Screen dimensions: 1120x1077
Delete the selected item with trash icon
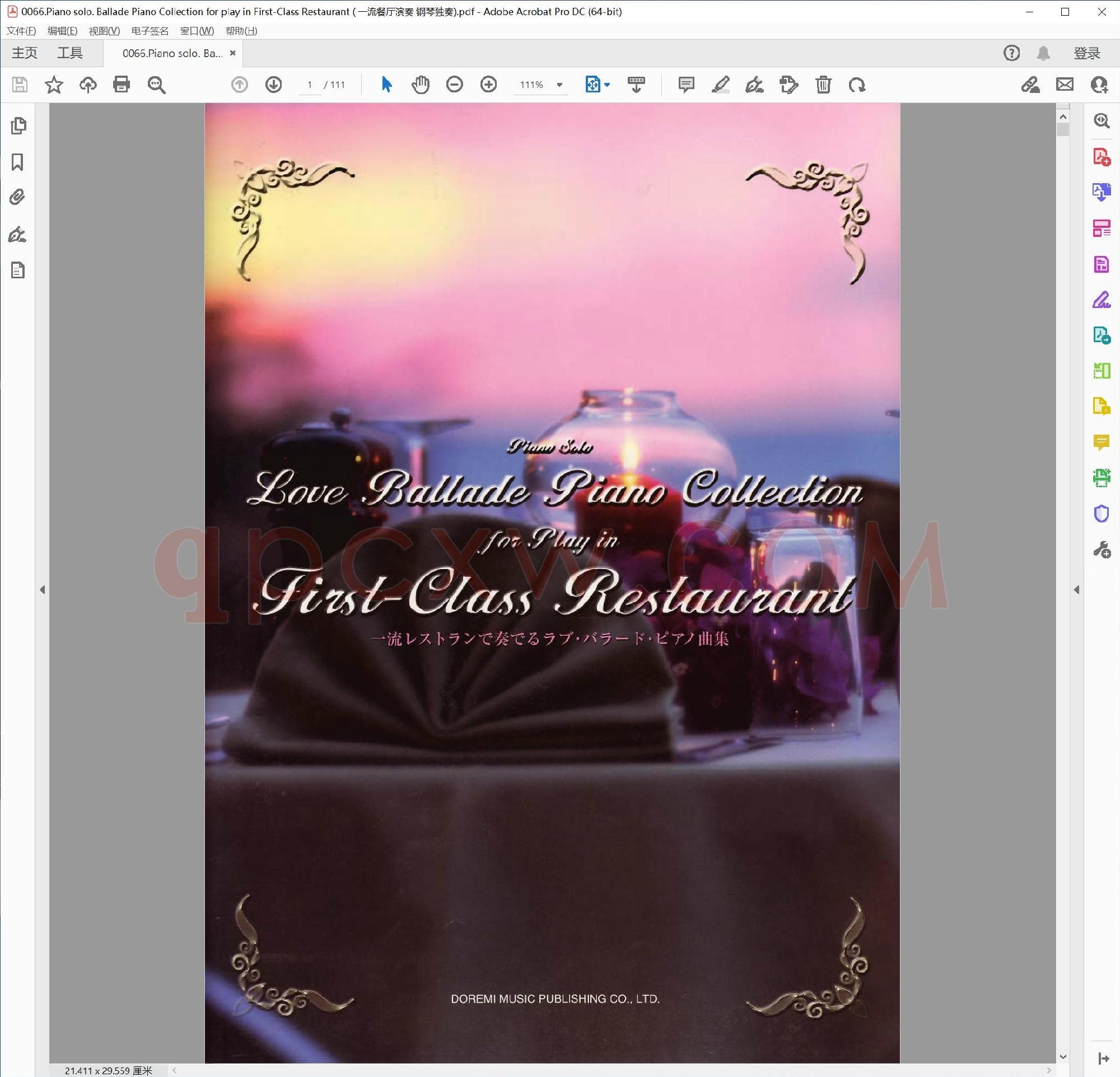823,85
